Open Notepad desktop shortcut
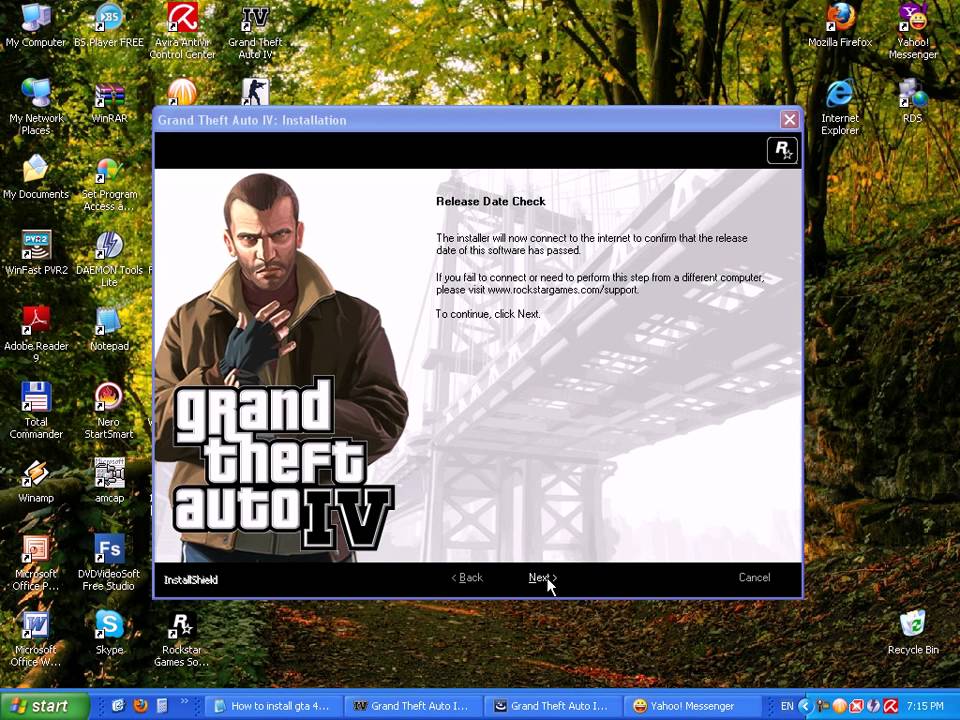Viewport: 960px width, 720px height. [x=109, y=329]
